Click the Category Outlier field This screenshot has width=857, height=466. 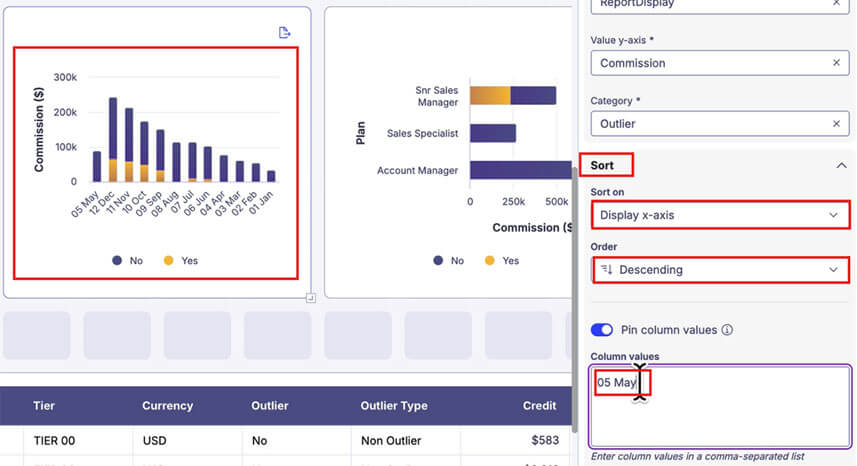tap(720, 123)
